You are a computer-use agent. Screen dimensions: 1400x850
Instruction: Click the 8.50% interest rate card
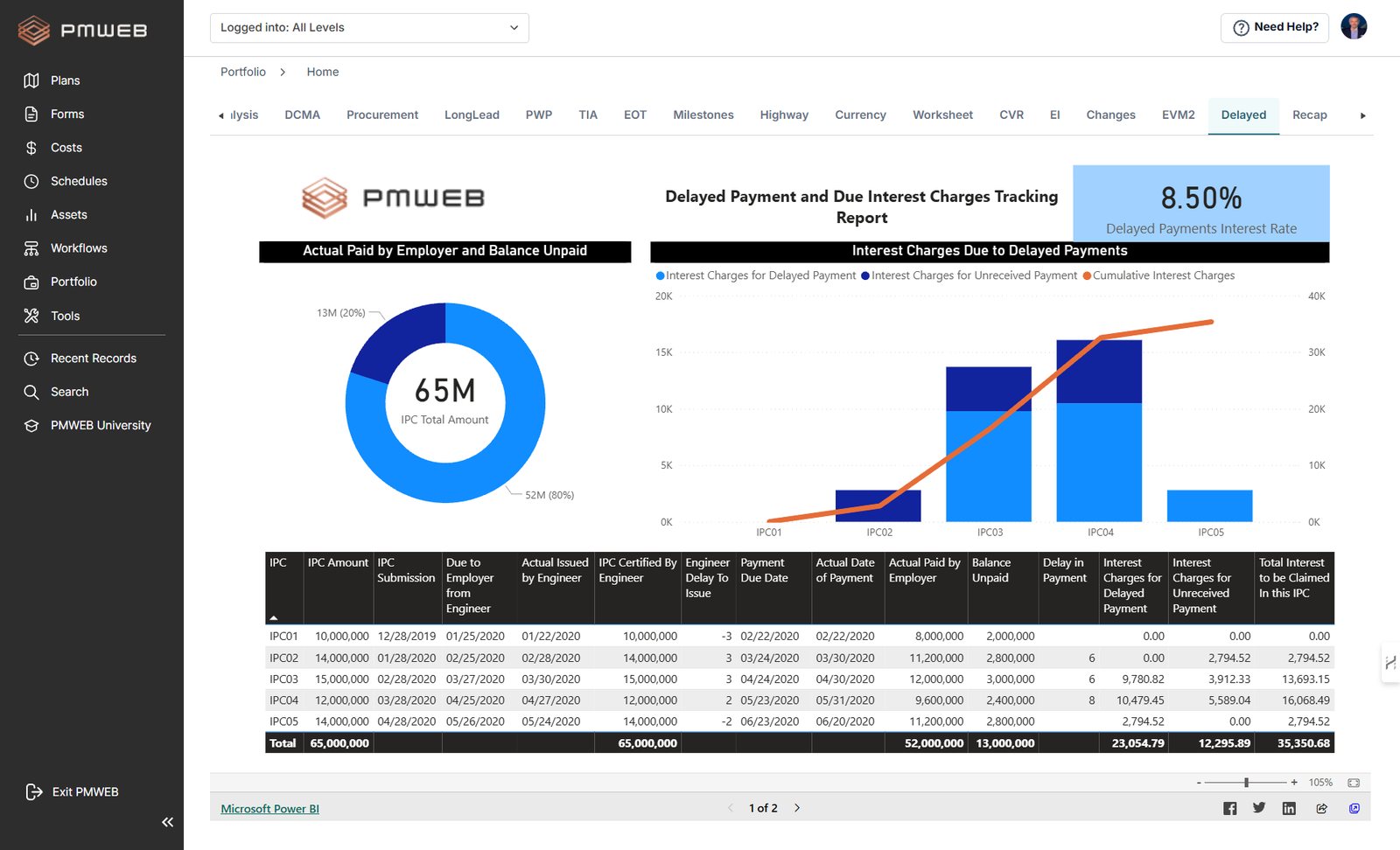1200,203
